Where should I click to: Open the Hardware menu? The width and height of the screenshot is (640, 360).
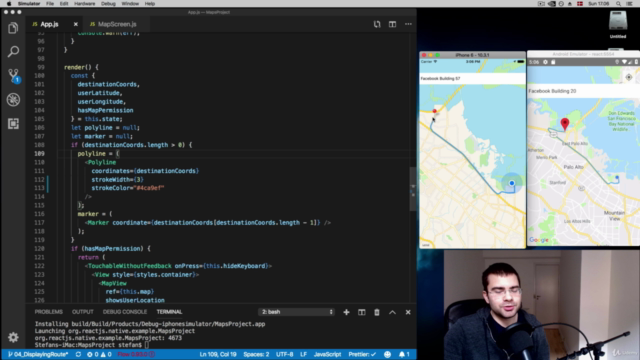(84, 4)
